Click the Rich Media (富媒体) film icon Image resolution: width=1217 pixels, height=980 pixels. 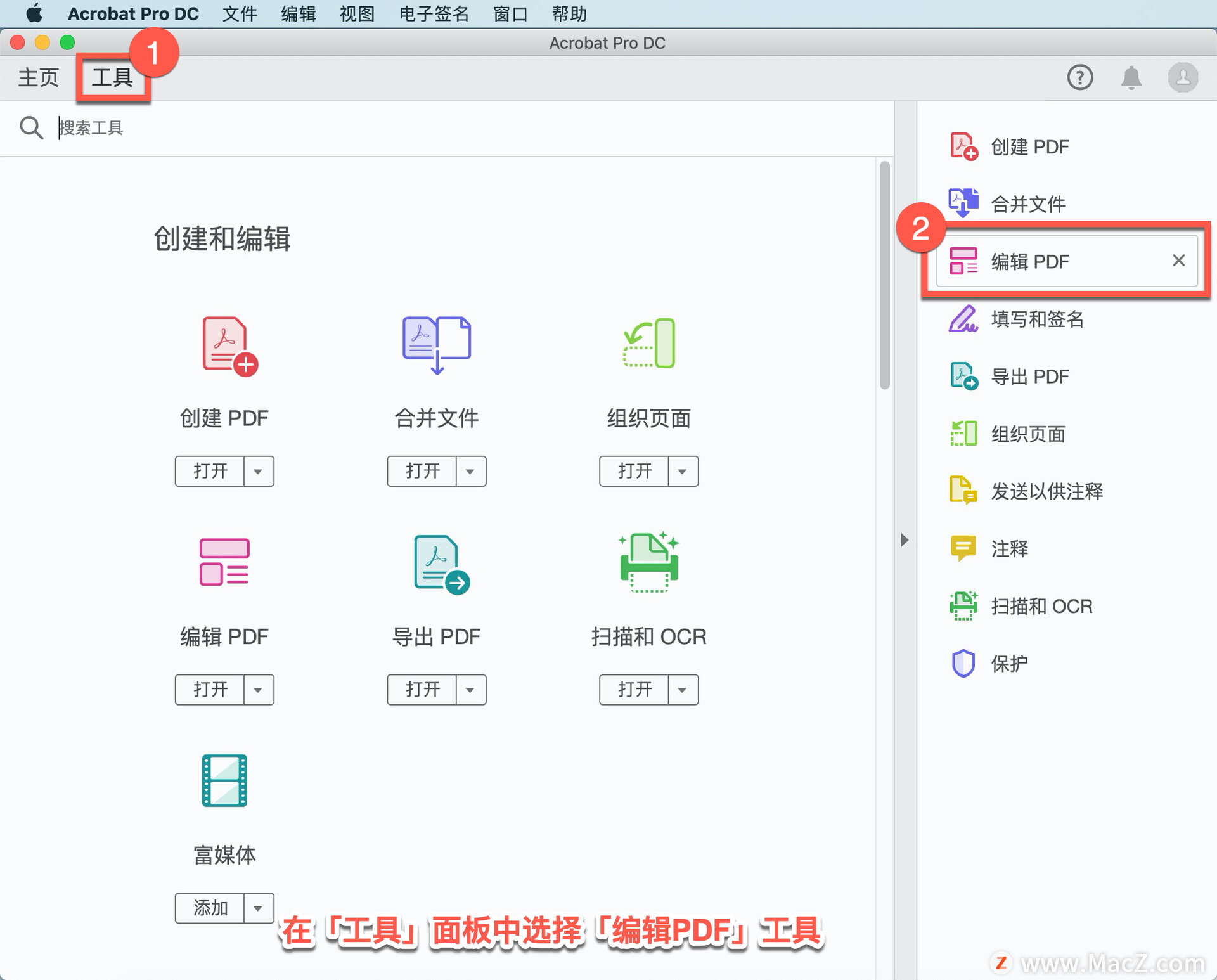click(x=224, y=780)
